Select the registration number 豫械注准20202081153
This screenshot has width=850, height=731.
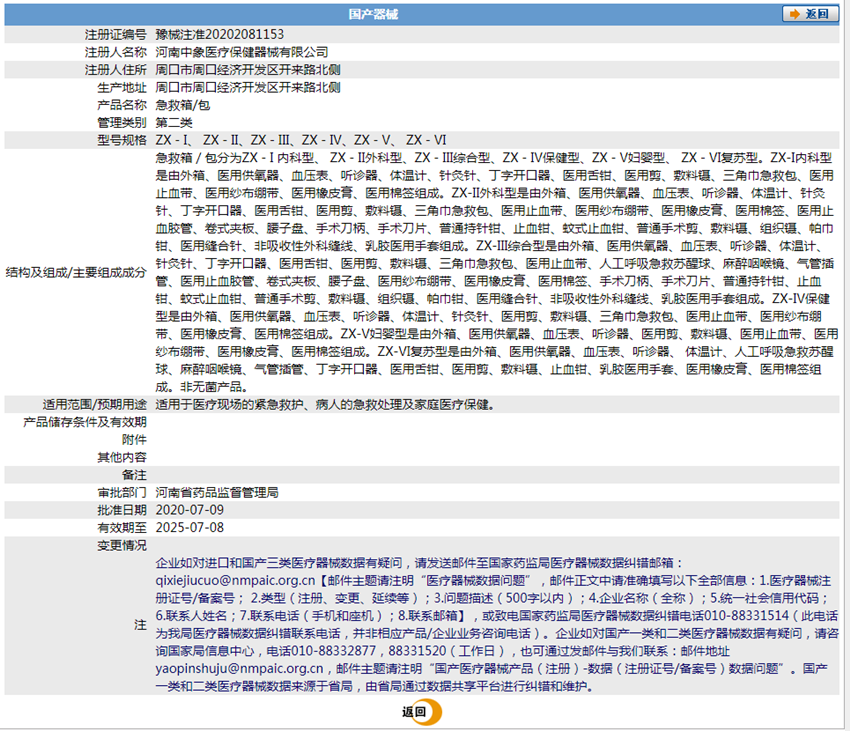(220, 34)
